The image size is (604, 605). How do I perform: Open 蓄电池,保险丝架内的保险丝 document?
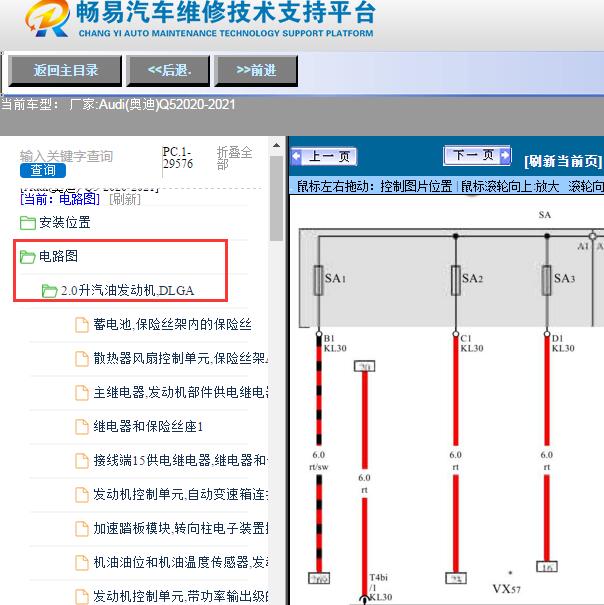(x=173, y=324)
